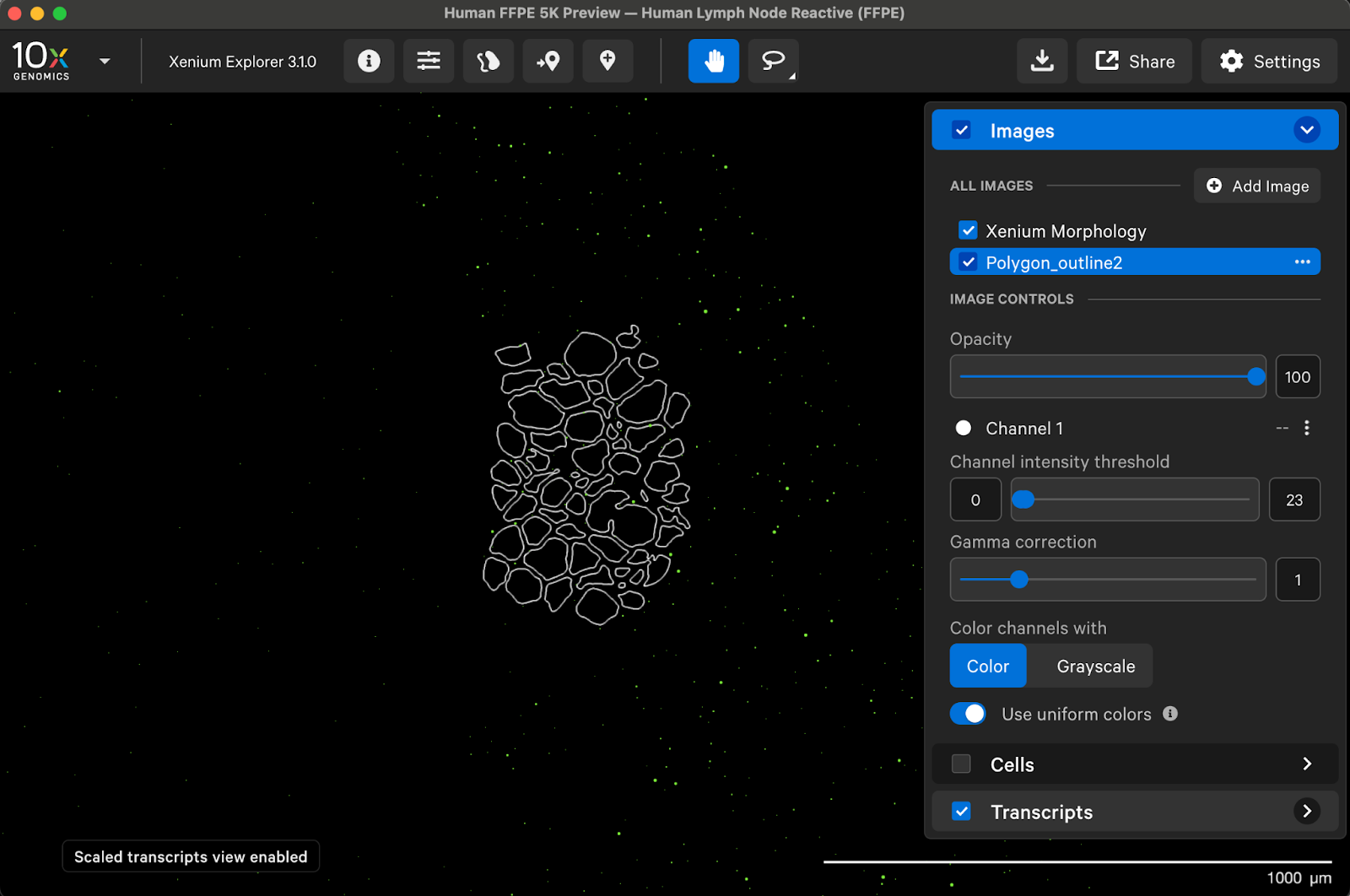Select the pan hand tool
The image size is (1350, 896).
(714, 61)
